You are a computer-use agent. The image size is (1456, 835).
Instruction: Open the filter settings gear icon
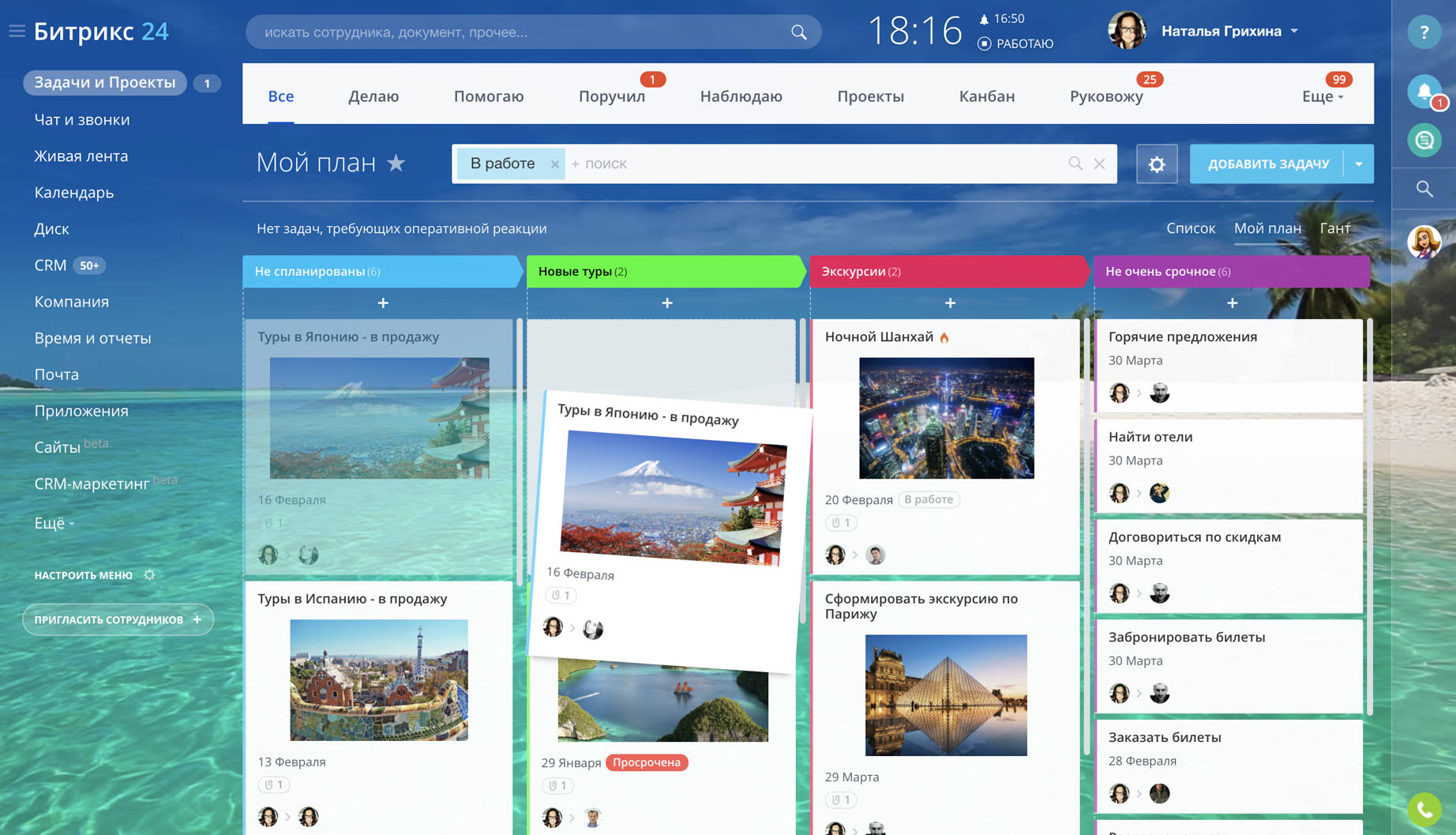coord(1156,164)
